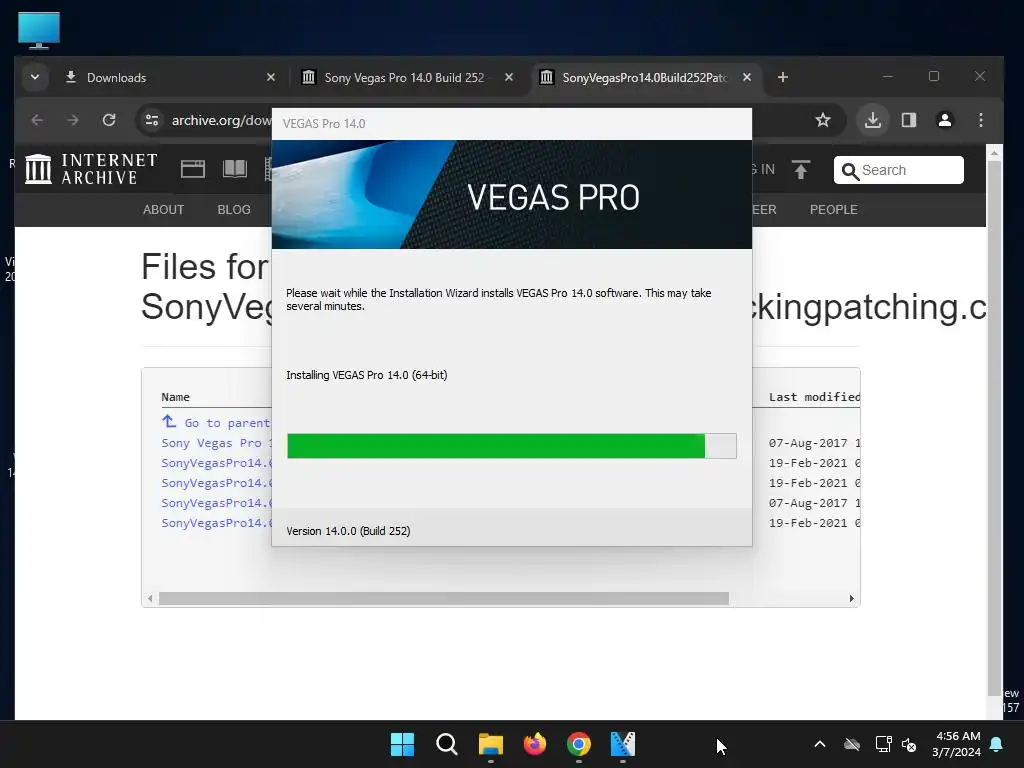Switch to Sony Vegas Pro 14.0 Build 252 tab
Image resolution: width=1024 pixels, height=768 pixels.
click(x=408, y=77)
